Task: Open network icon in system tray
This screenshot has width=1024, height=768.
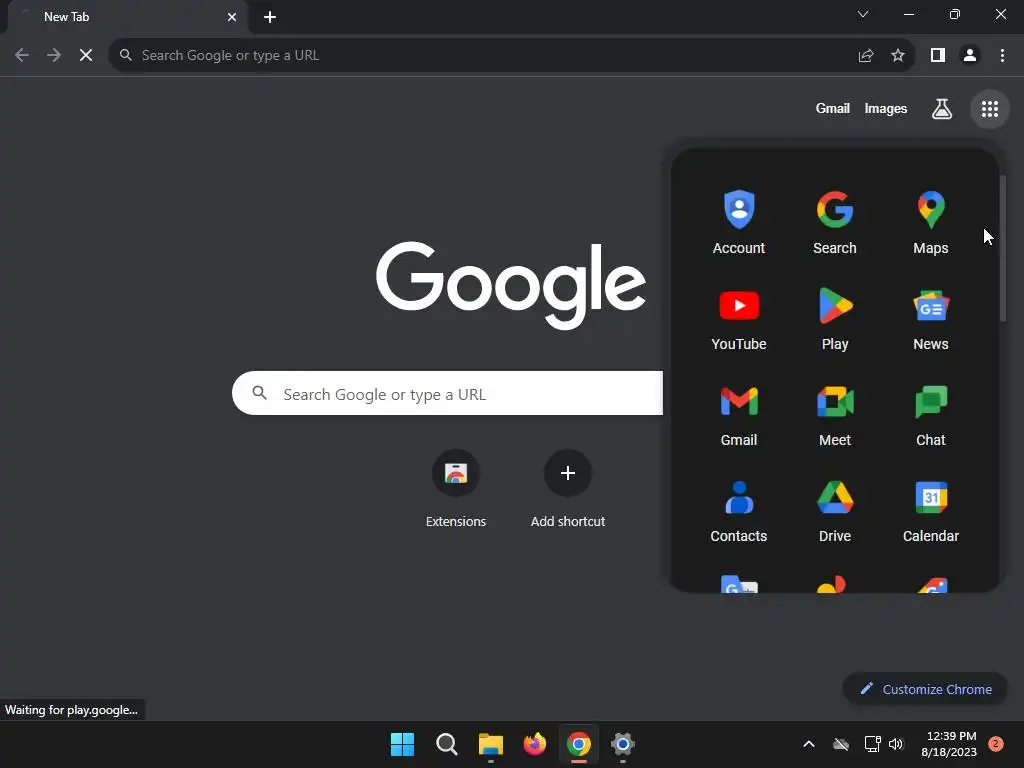Action: [872, 744]
